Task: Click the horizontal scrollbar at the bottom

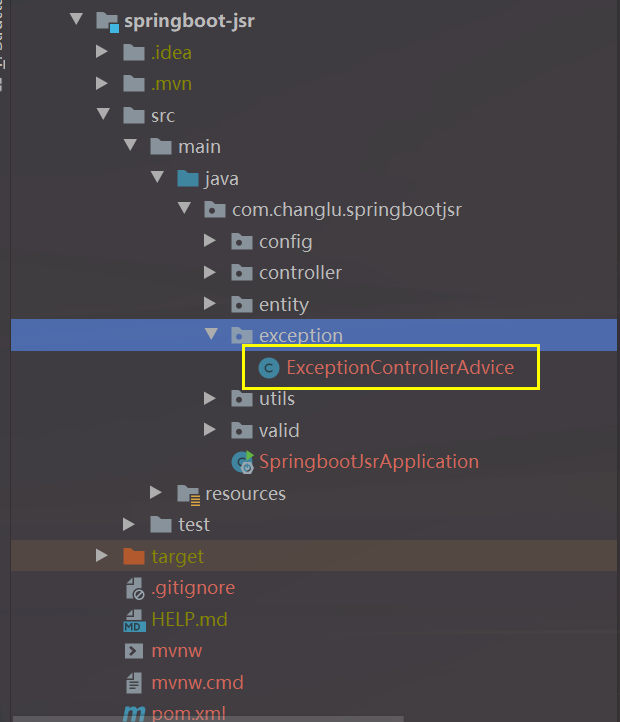Action: tap(208, 719)
